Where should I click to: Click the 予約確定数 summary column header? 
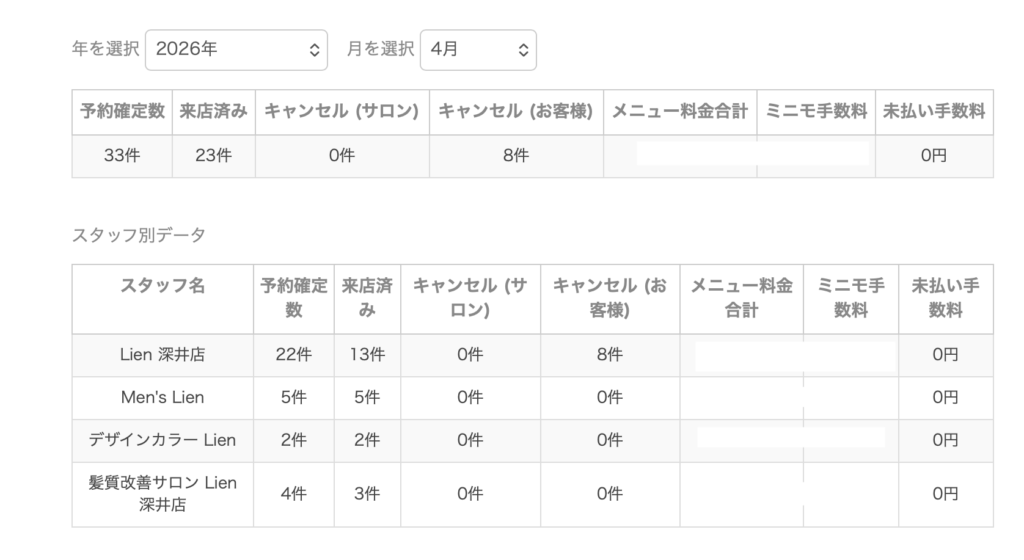[122, 112]
